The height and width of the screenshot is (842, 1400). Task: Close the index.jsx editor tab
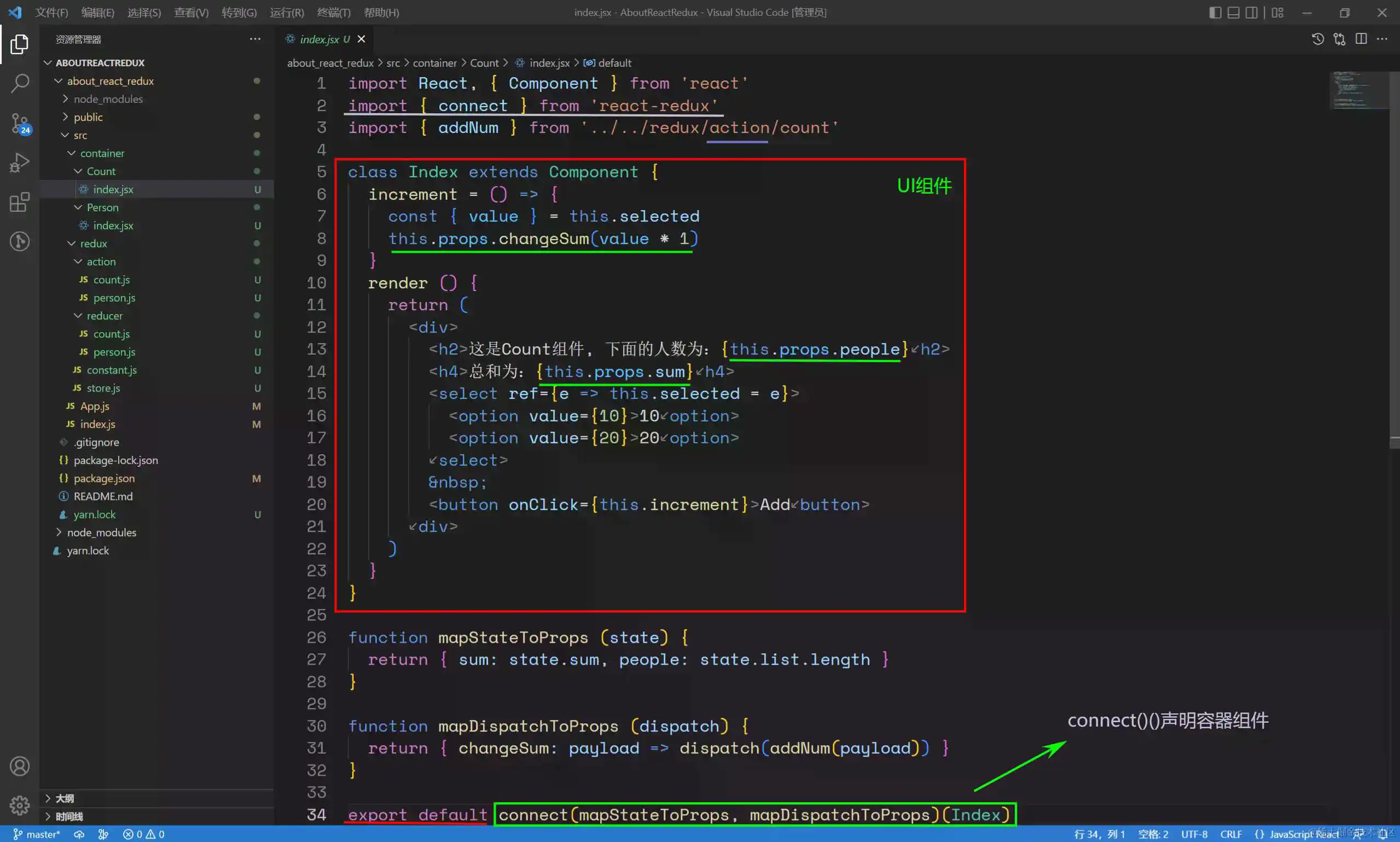[x=361, y=39]
